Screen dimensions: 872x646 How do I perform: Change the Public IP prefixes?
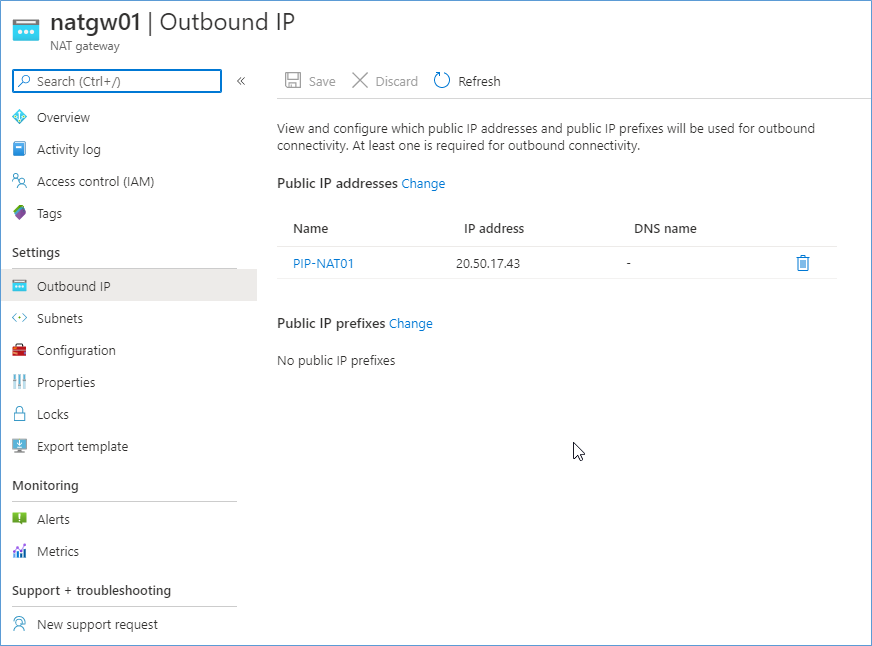(410, 324)
